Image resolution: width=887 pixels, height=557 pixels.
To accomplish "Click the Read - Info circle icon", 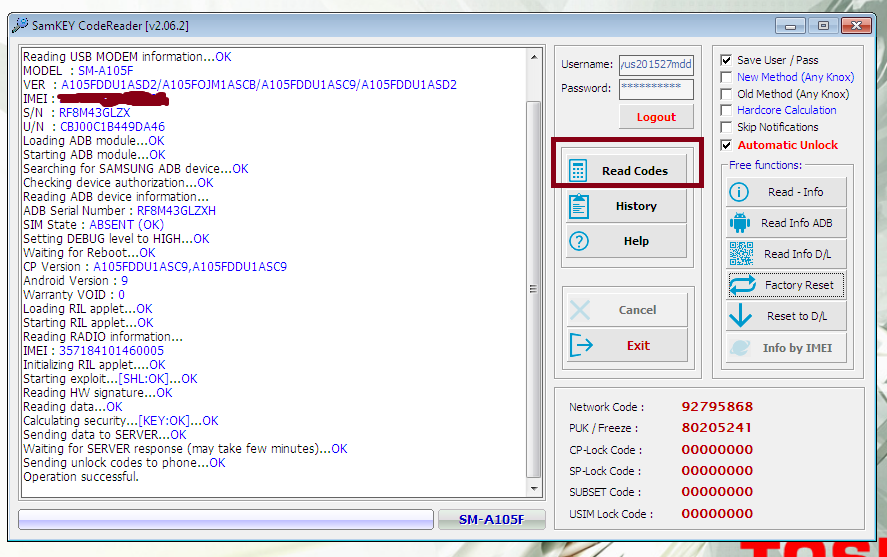I will click(x=739, y=192).
